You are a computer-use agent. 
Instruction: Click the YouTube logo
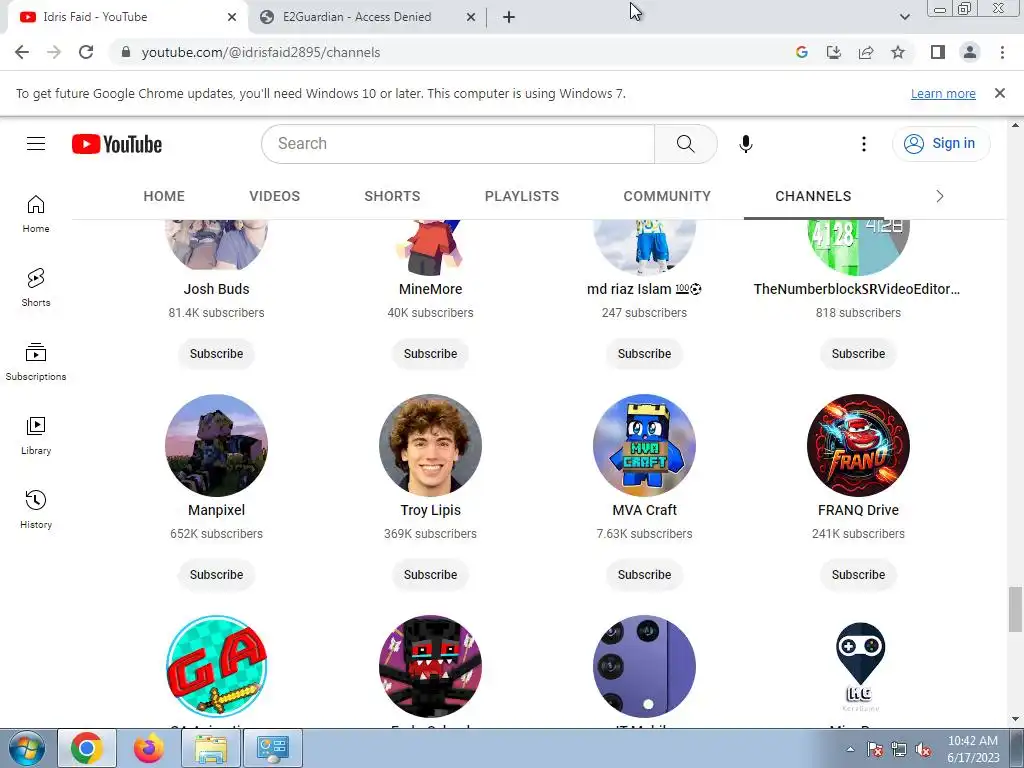tap(117, 144)
